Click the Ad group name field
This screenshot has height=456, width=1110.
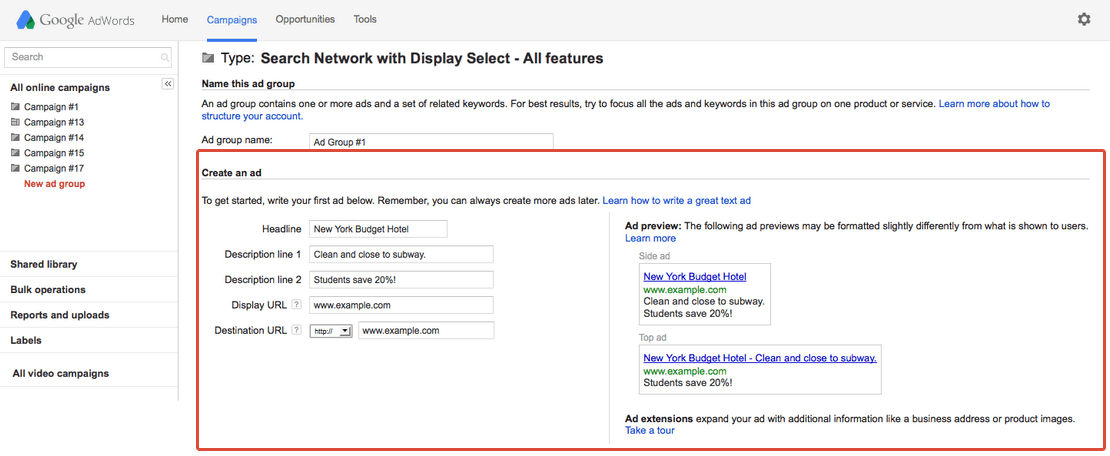[x=431, y=142]
